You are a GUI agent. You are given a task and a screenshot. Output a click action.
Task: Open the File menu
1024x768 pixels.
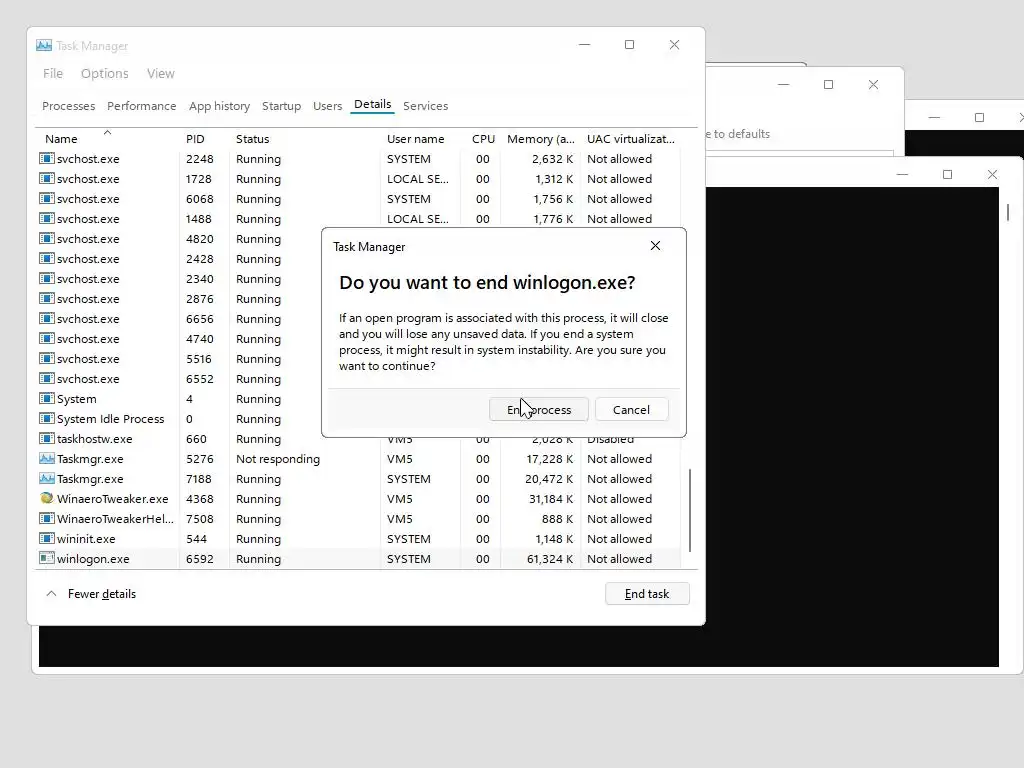coord(53,74)
